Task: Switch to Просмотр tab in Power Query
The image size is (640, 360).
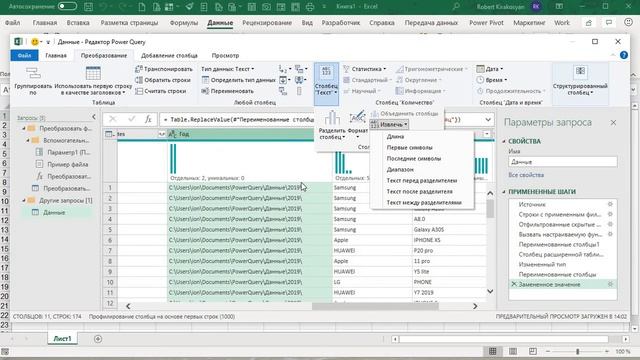Action: 225,55
